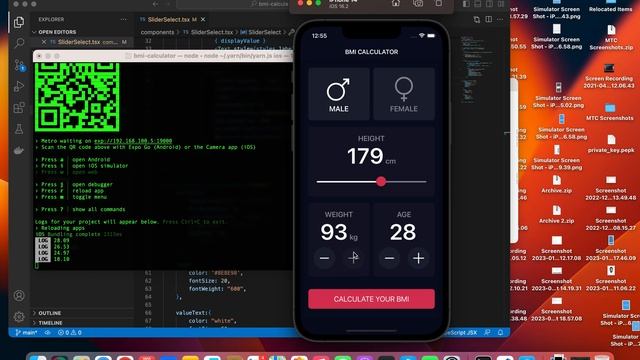Click the BMI CALCULATOR title

(x=371, y=52)
